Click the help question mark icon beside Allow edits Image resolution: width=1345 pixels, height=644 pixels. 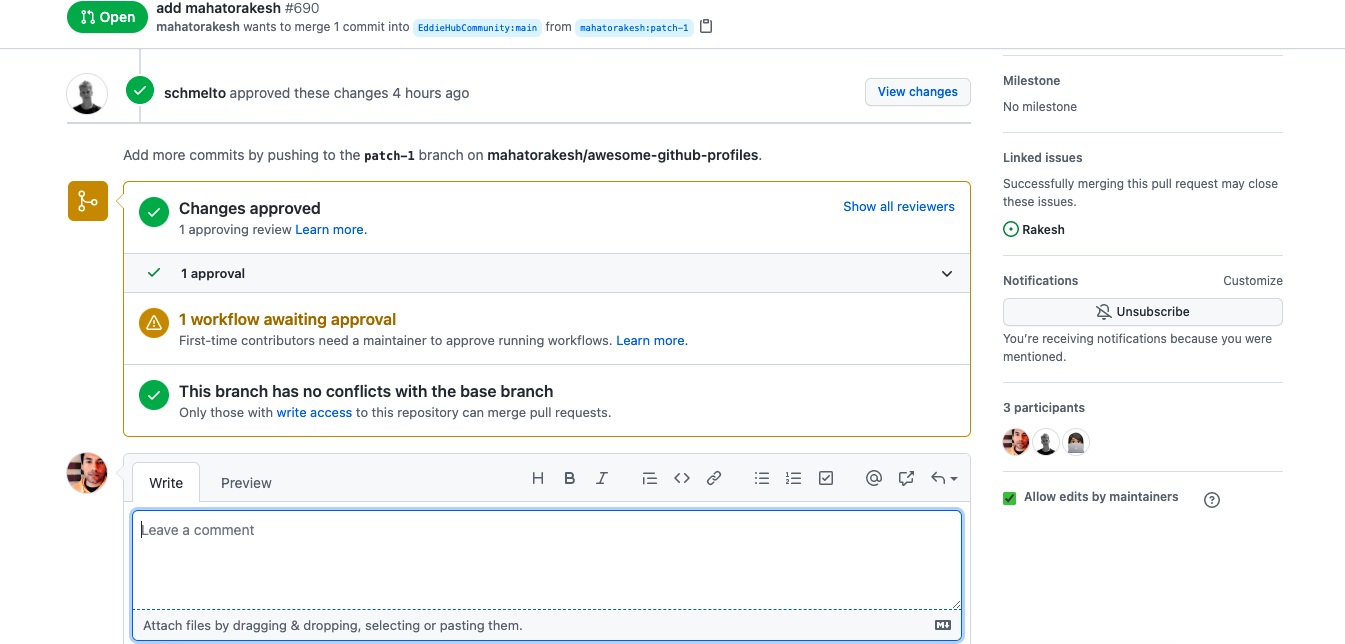click(x=1212, y=500)
